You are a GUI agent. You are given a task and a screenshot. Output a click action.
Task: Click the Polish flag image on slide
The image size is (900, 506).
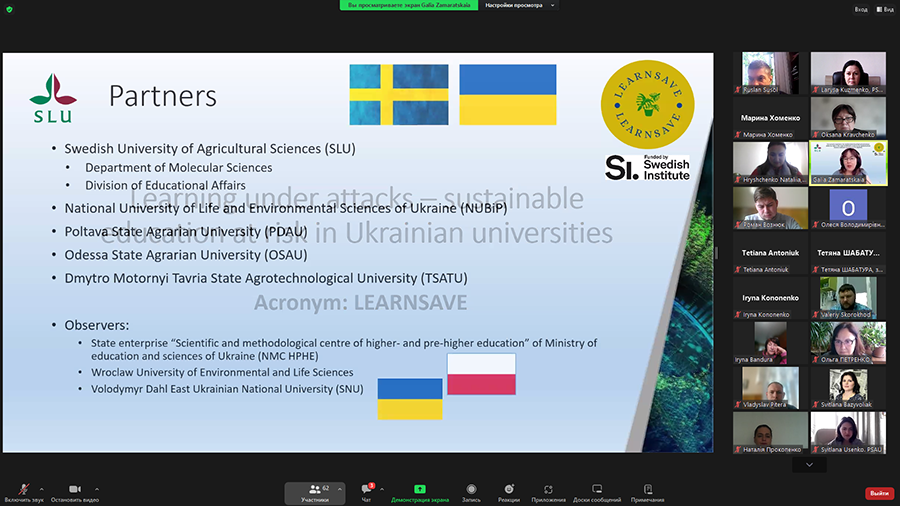pos(481,374)
